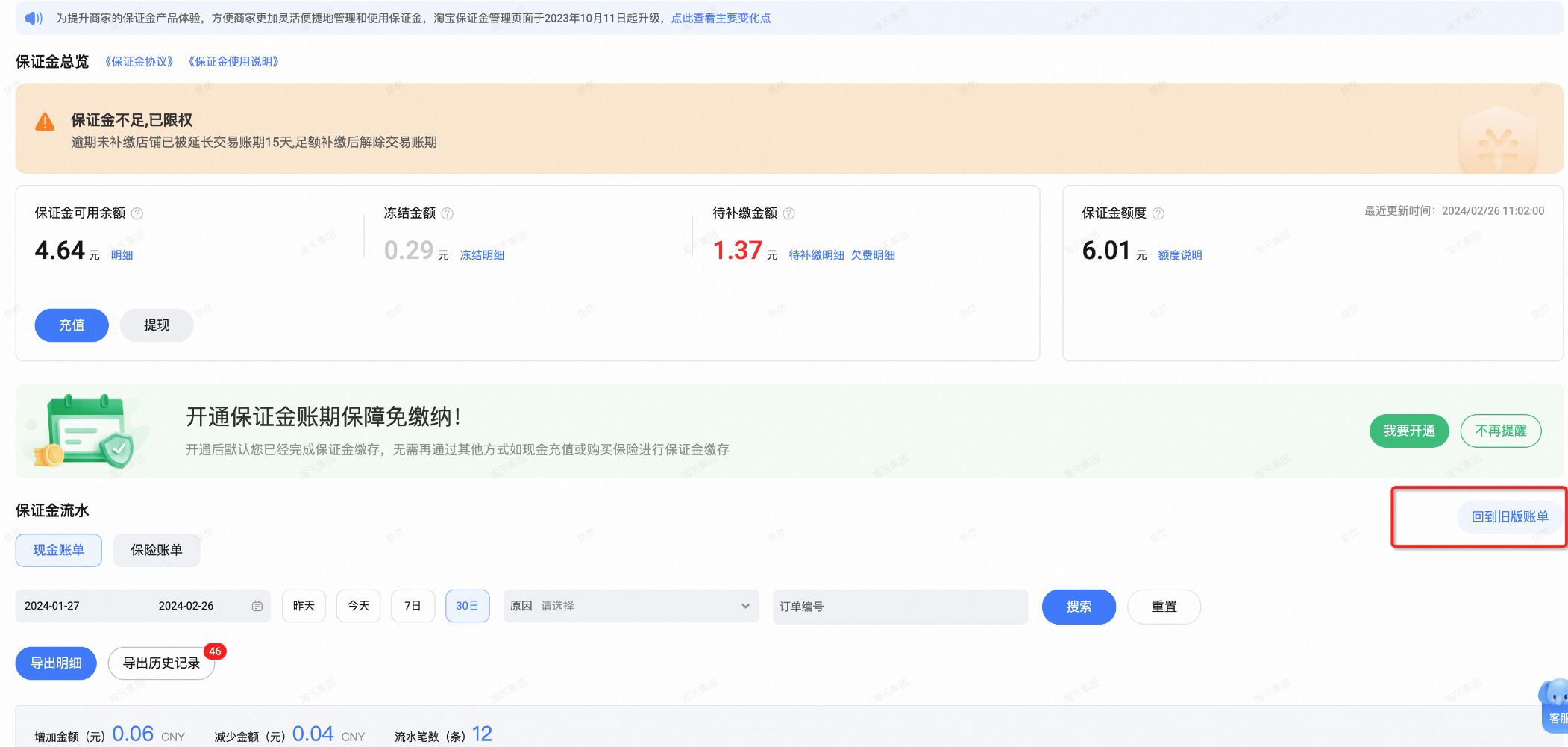Click help icon beside 保证金可用余额
The height and width of the screenshot is (747, 1568).
coord(137,213)
